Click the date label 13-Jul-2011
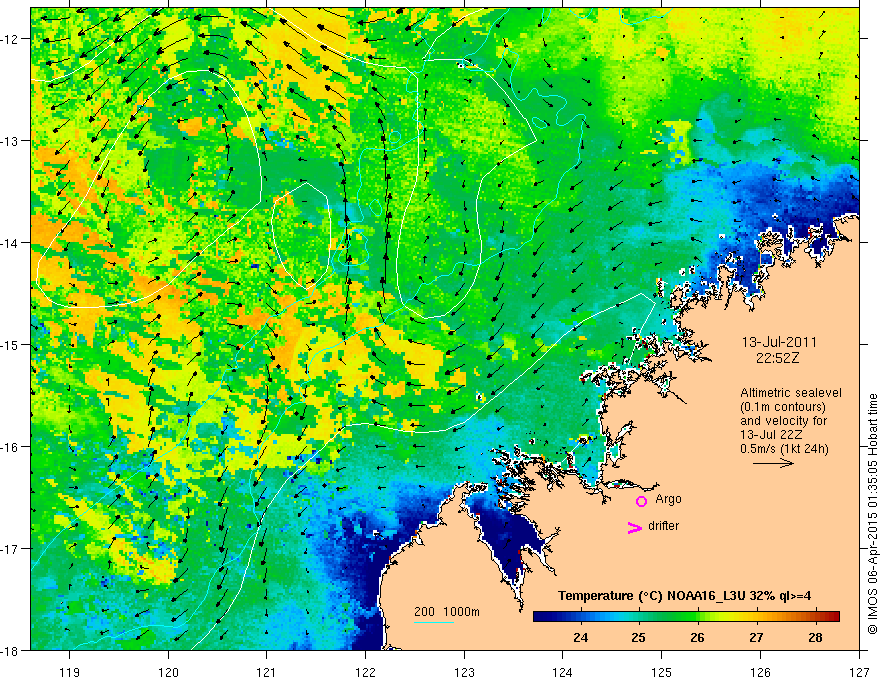Viewport: 880px width, 680px height. point(779,342)
